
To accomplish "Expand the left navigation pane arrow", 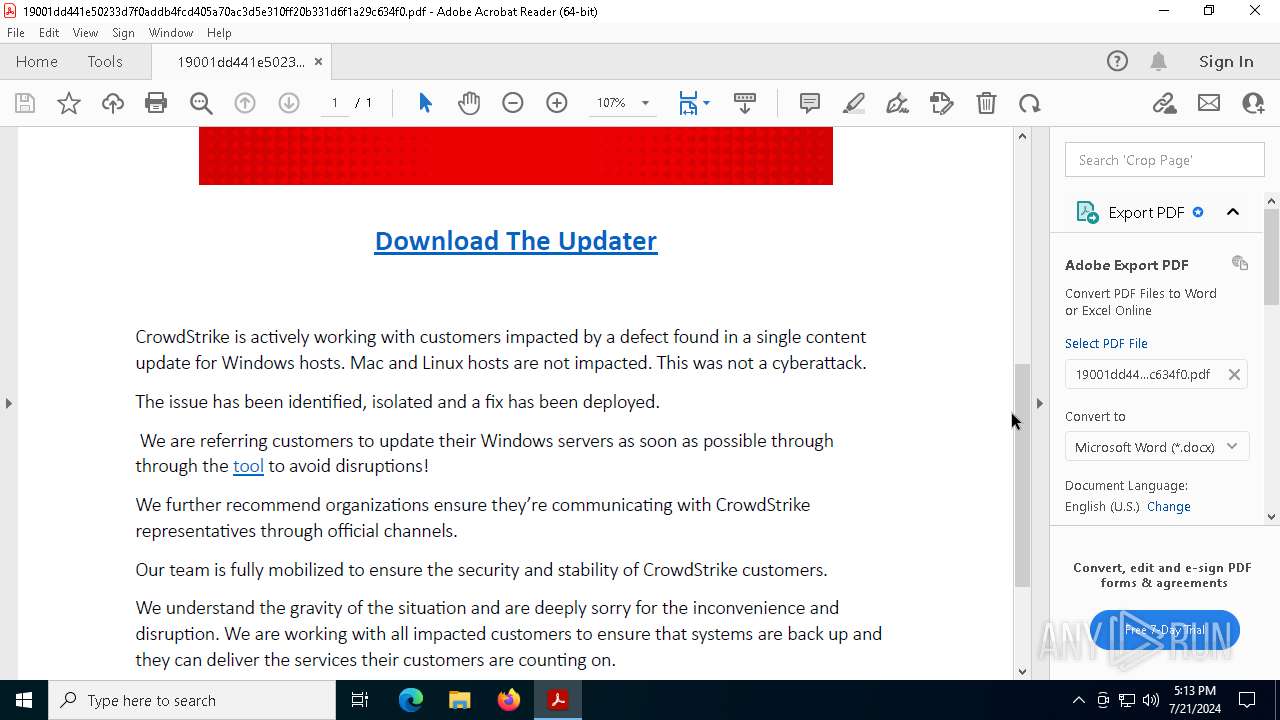I will [x=8, y=403].
